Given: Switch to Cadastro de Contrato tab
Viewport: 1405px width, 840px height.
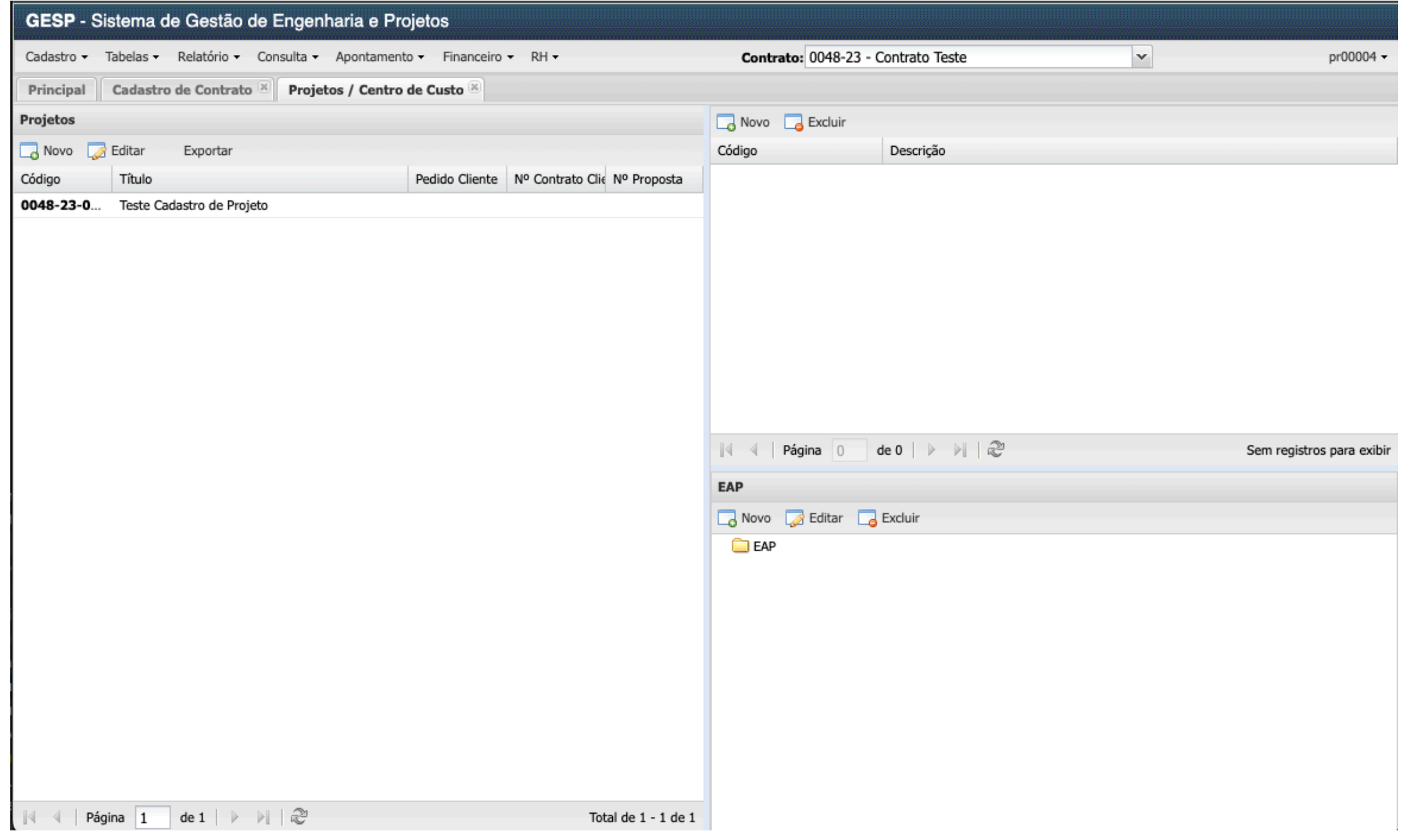Looking at the screenshot, I should coord(182,90).
